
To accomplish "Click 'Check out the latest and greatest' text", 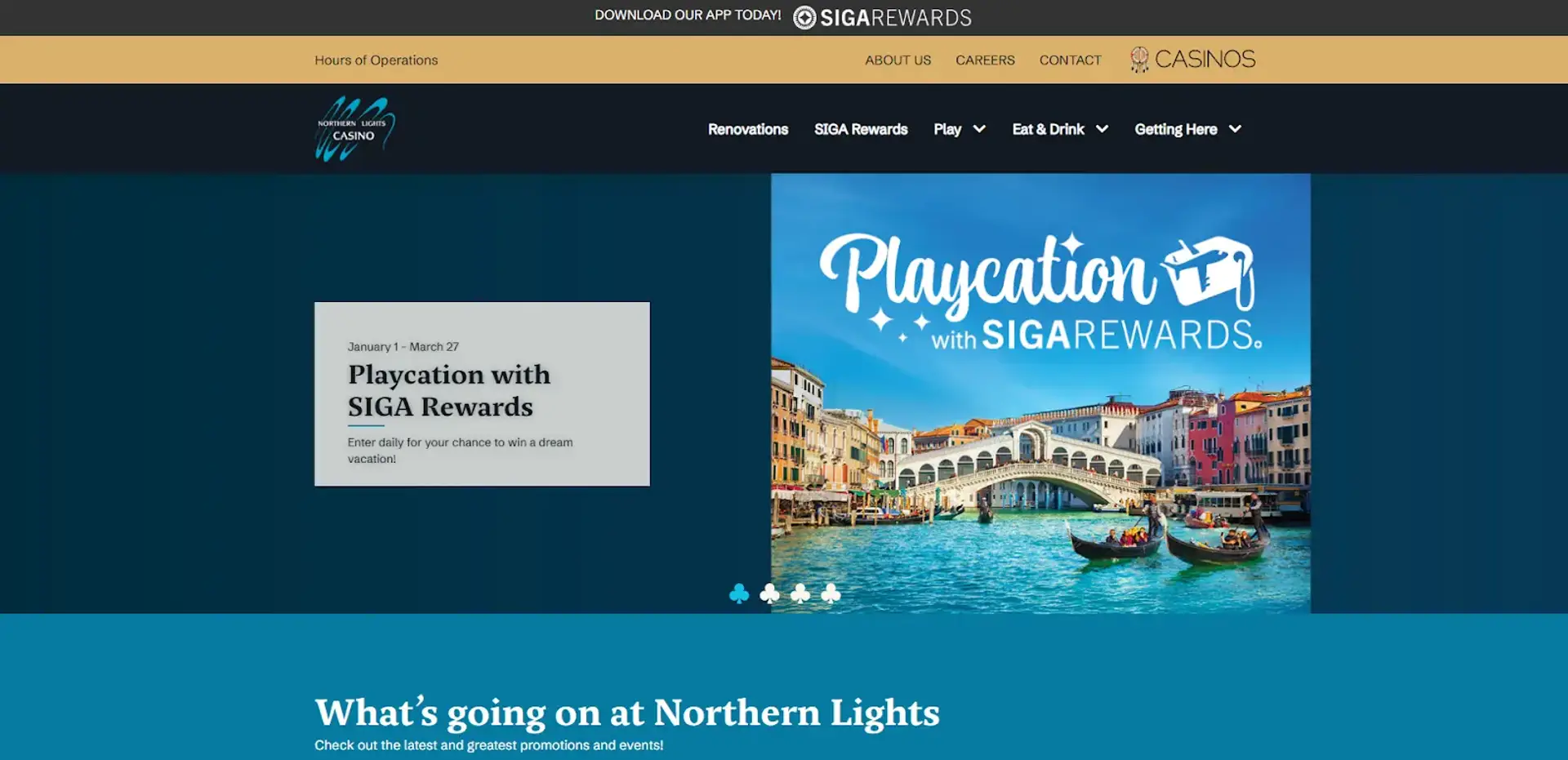I will (488, 745).
